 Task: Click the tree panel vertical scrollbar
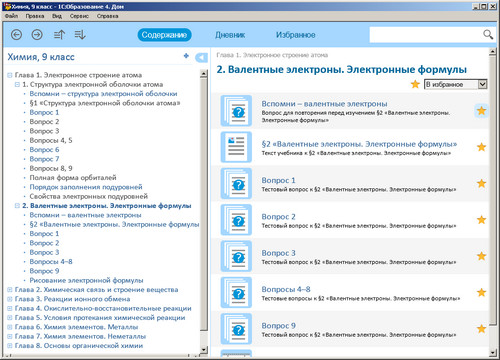(204, 204)
